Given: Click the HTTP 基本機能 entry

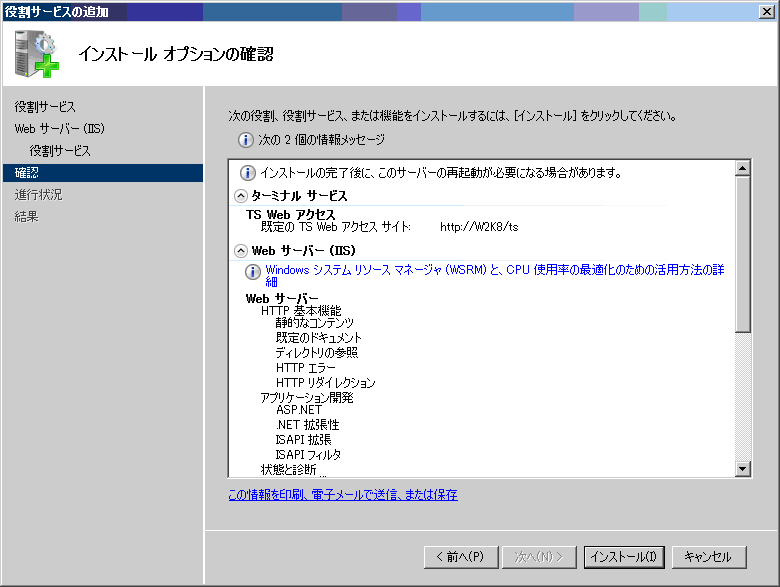Looking at the screenshot, I should [x=301, y=311].
